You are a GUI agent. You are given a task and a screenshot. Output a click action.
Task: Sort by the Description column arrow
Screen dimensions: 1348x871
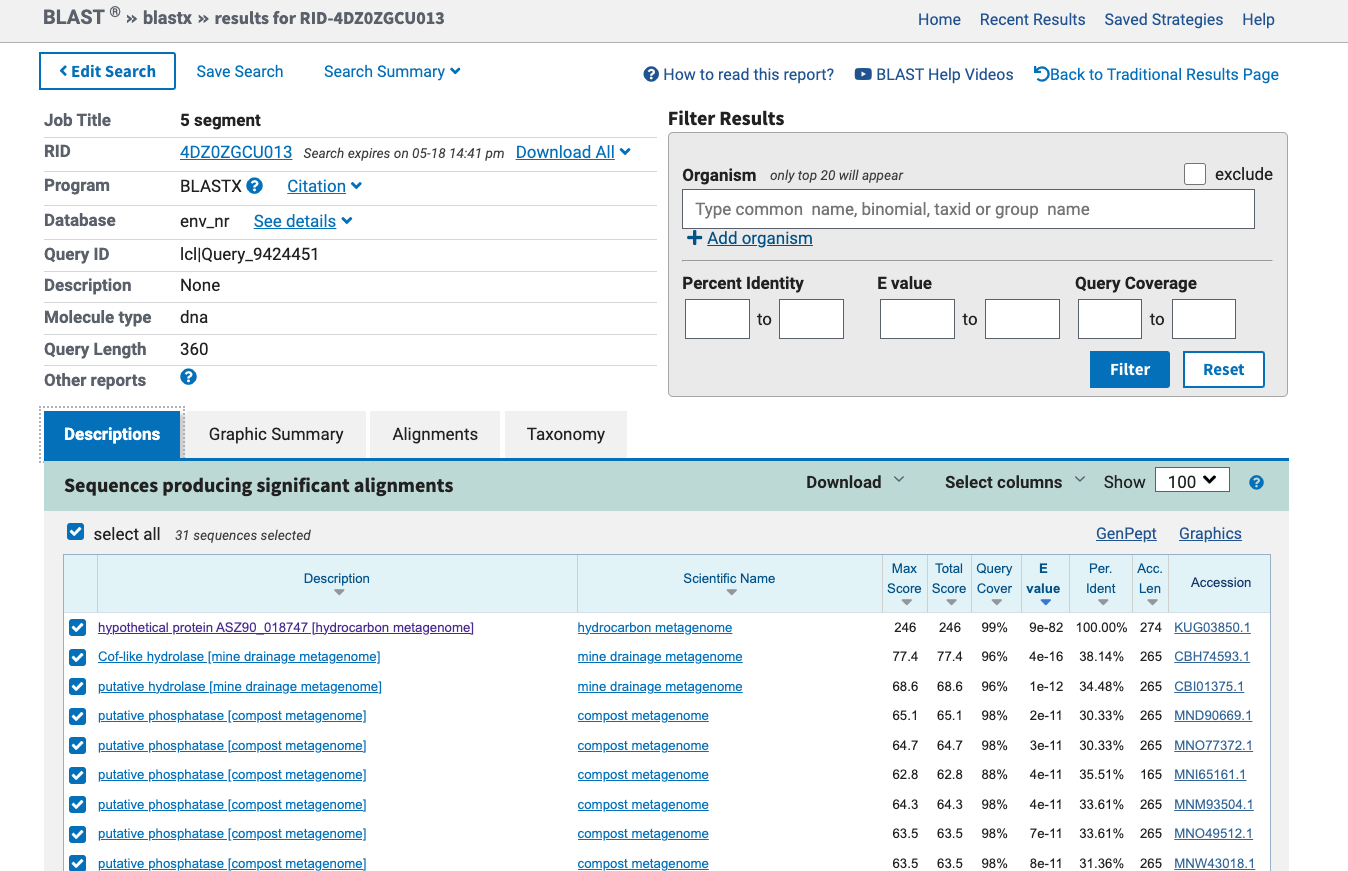coord(338,593)
